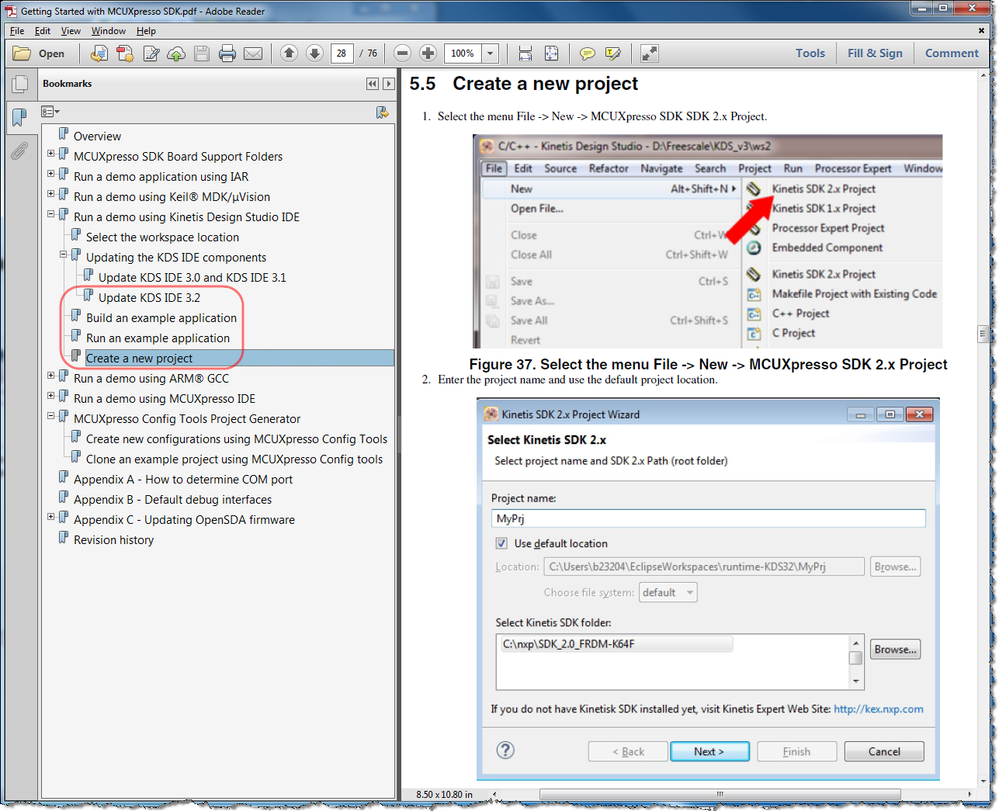Image resolution: width=999 pixels, height=811 pixels.
Task: Click the Print file icon
Action: [x=227, y=54]
